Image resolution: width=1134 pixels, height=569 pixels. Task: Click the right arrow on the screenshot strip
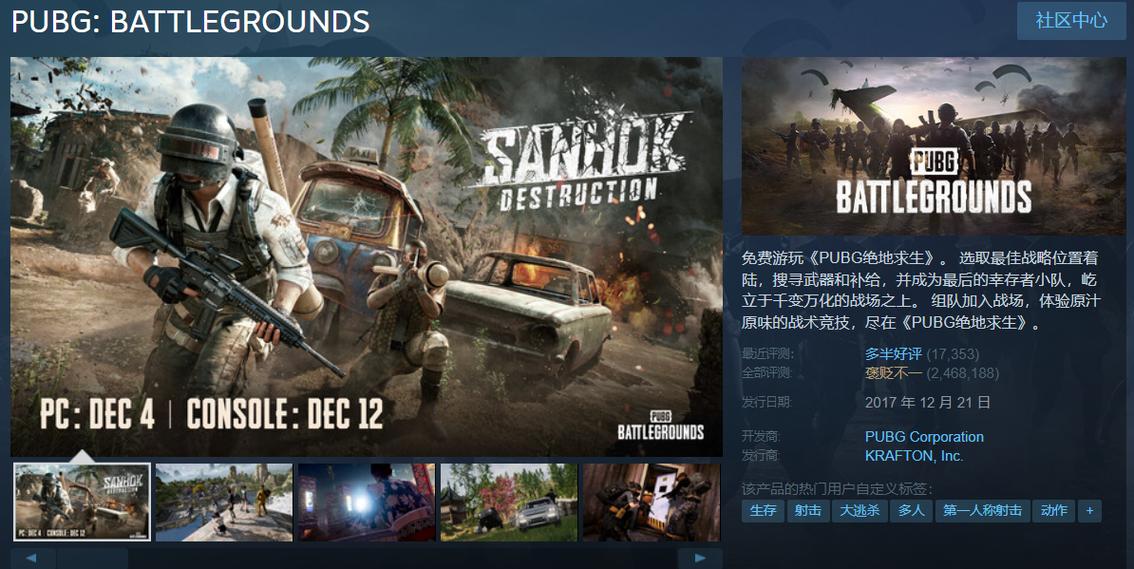coord(699,559)
